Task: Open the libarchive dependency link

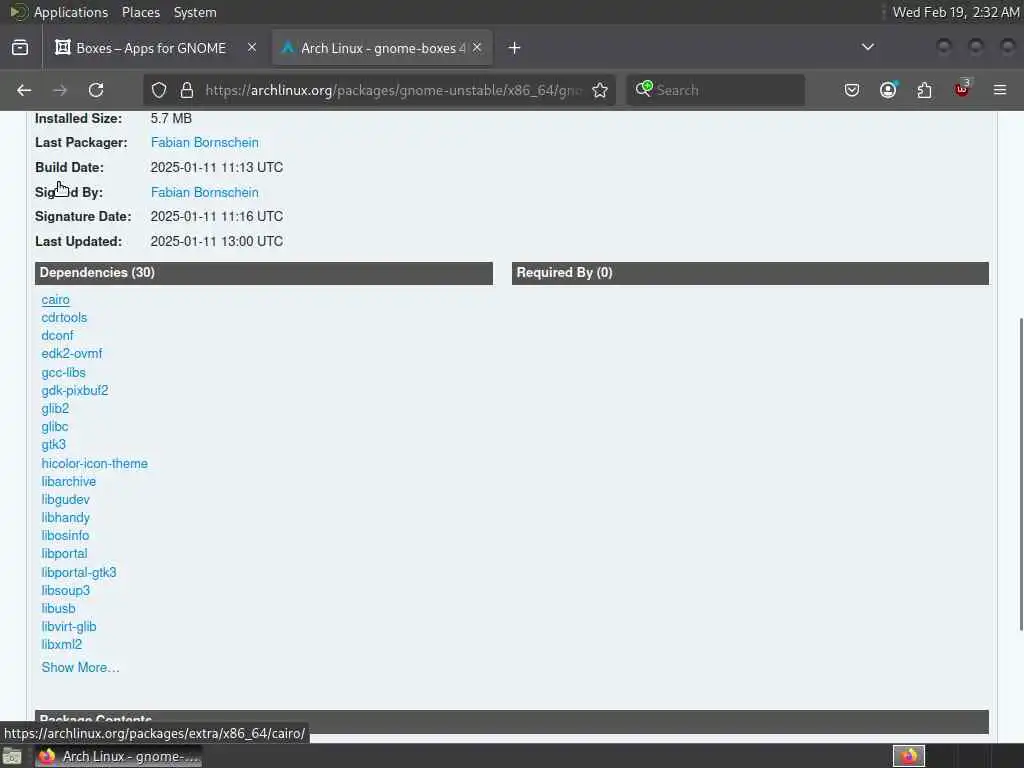Action: (69, 481)
